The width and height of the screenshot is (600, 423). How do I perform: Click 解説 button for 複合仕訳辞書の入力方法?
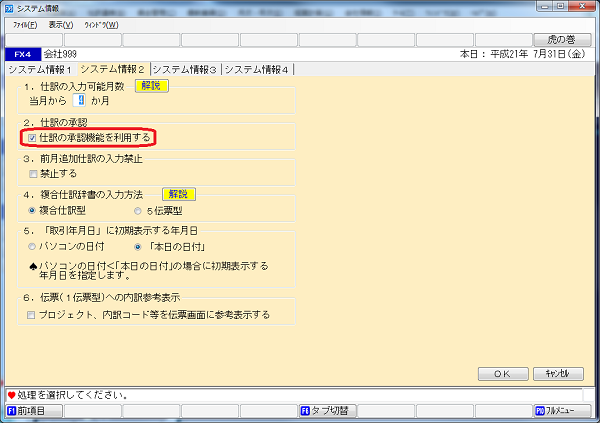click(179, 194)
